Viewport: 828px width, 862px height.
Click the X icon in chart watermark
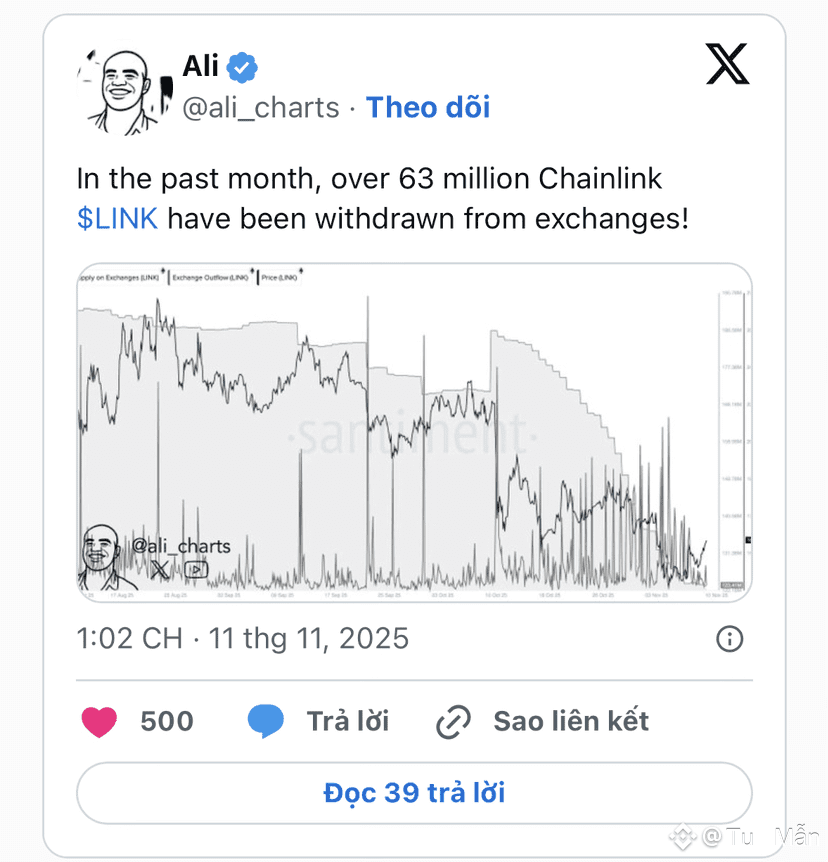coord(160,569)
